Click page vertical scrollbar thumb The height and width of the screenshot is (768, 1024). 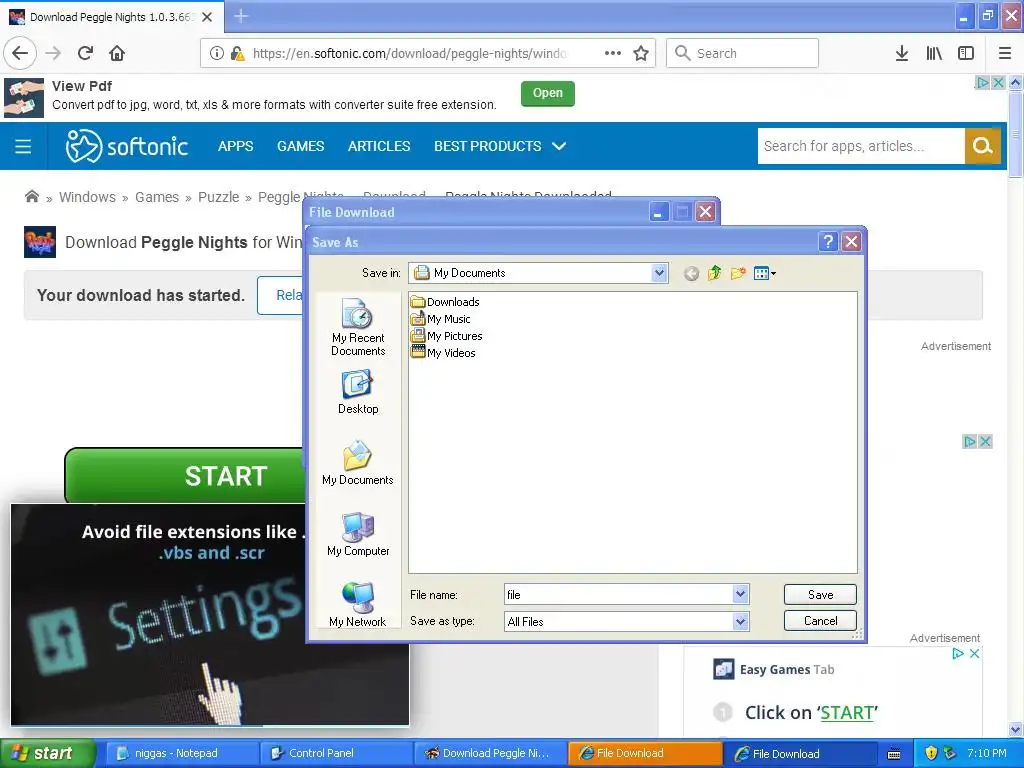(1016, 134)
